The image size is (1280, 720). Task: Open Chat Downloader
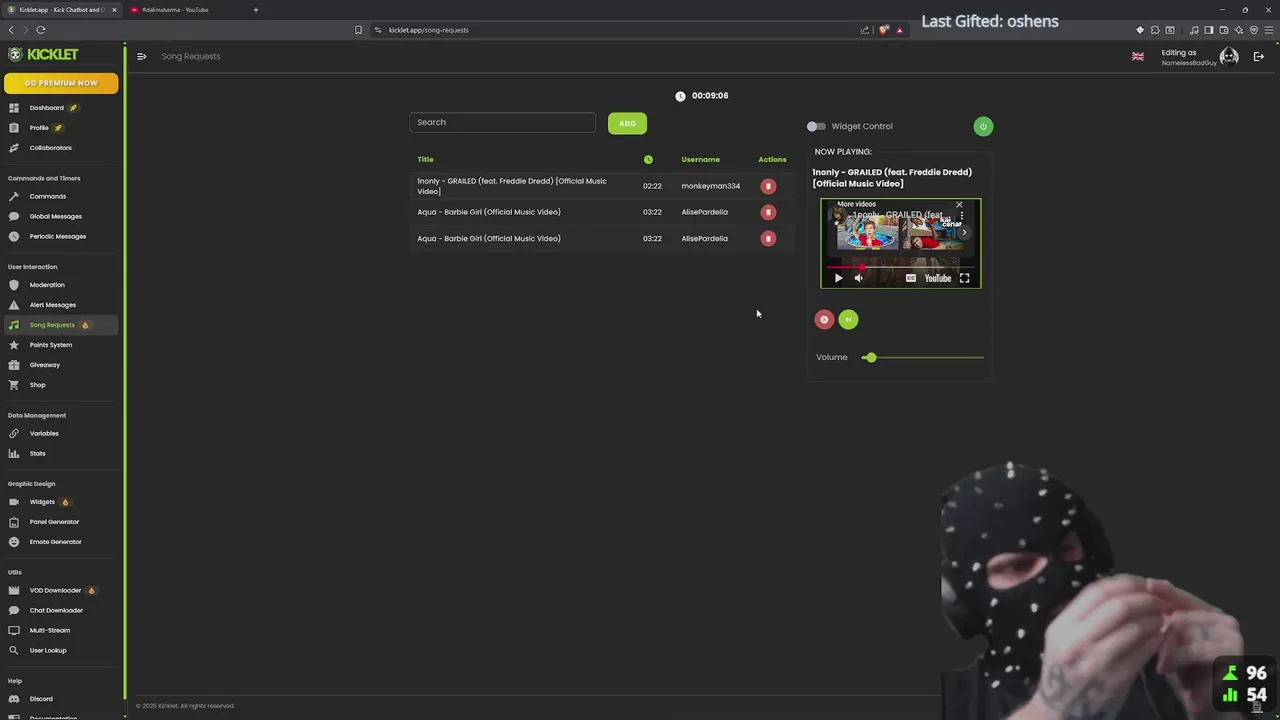[x=56, y=610]
